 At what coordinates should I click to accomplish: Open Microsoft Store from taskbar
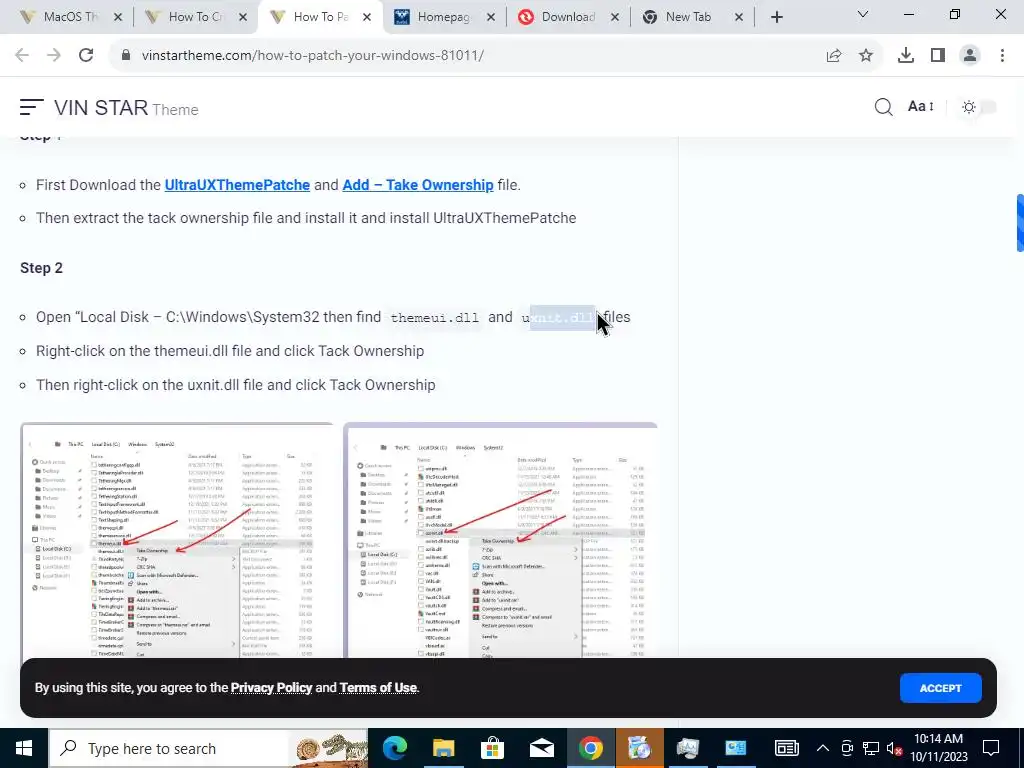[x=492, y=748]
